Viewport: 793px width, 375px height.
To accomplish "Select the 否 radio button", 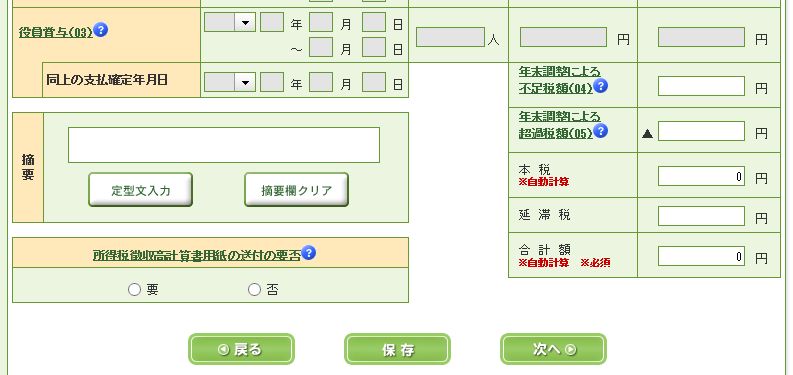I will [254, 289].
